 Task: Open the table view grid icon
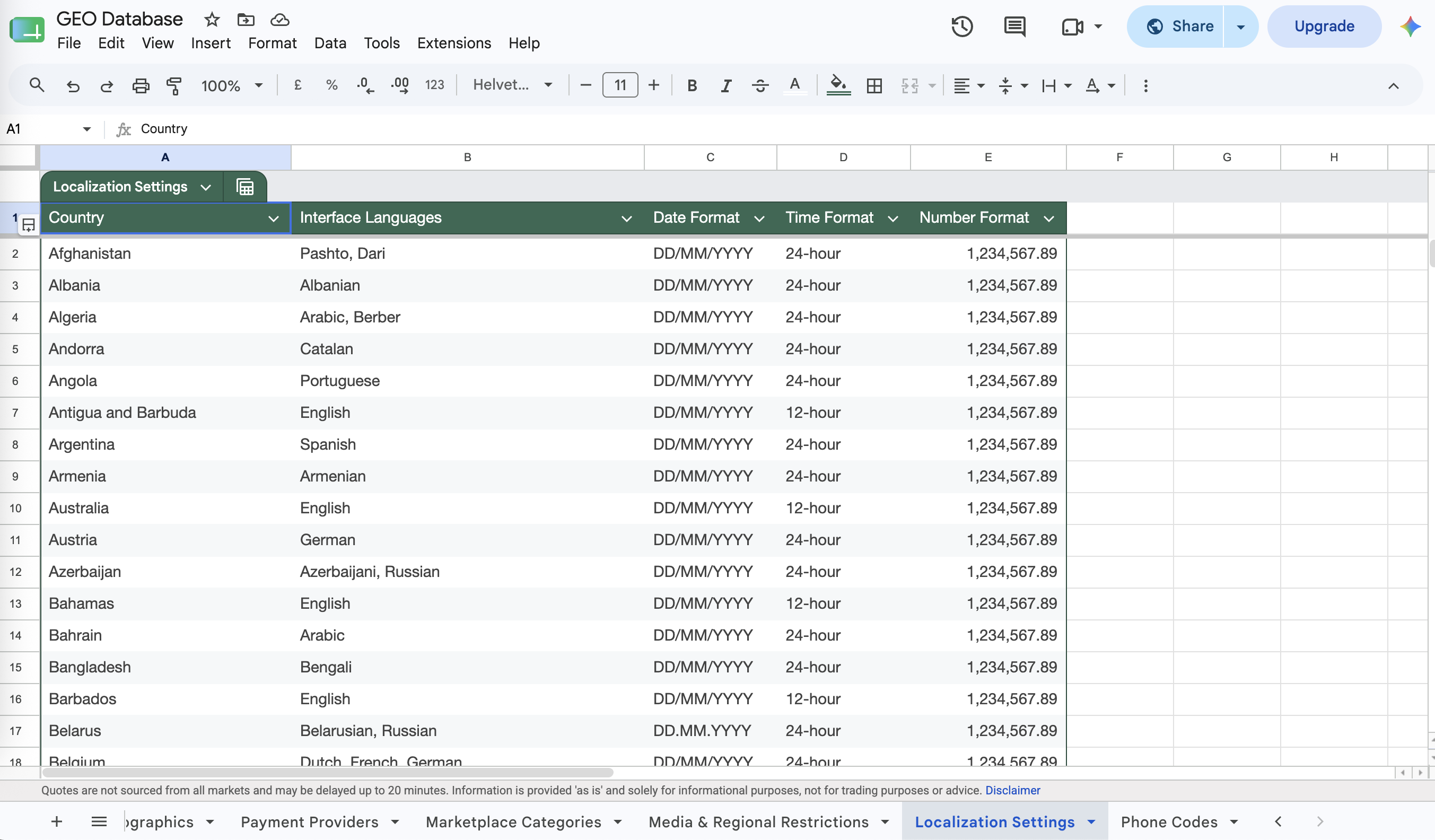[245, 187]
